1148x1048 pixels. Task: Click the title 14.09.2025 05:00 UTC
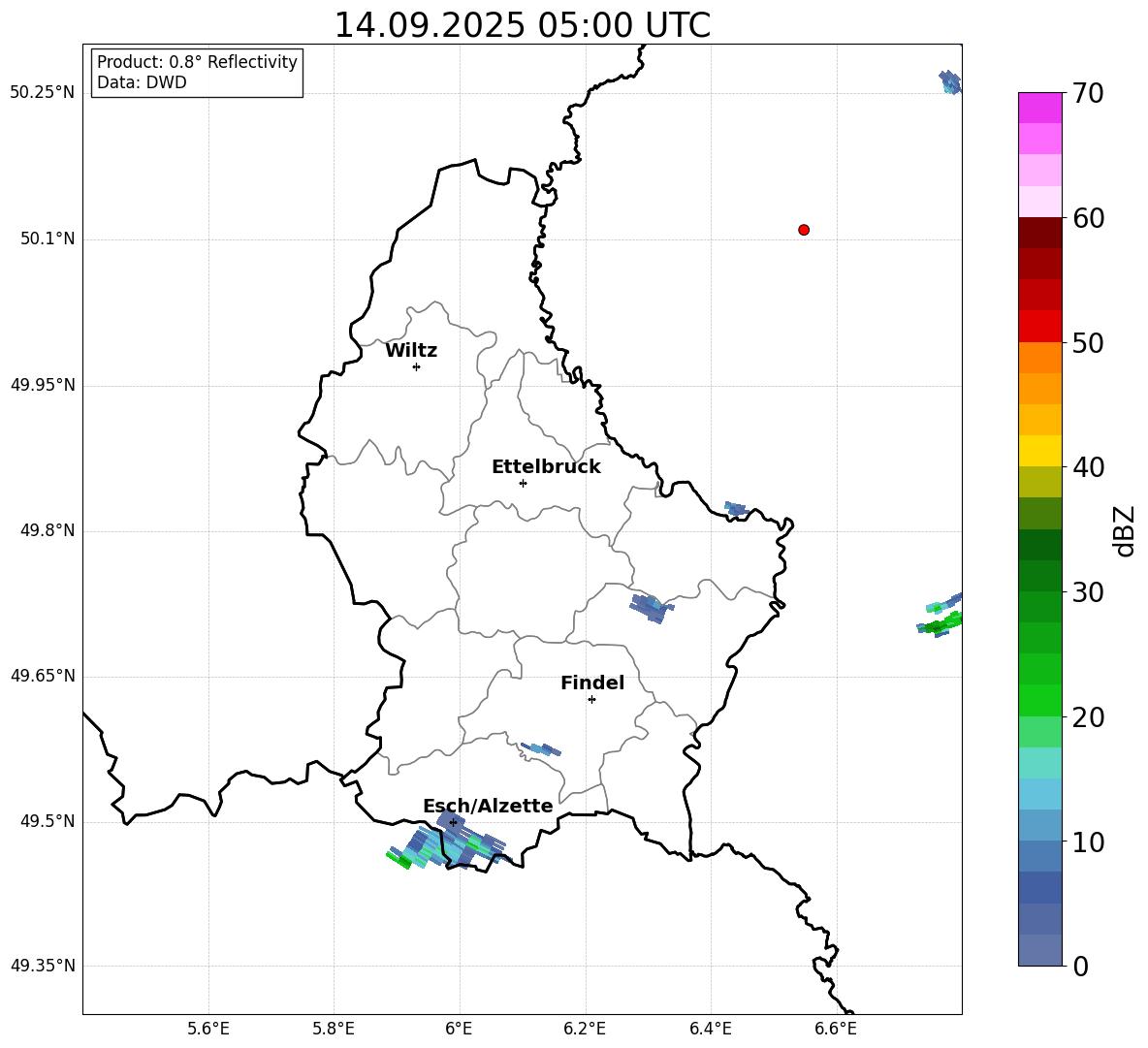[x=522, y=25]
